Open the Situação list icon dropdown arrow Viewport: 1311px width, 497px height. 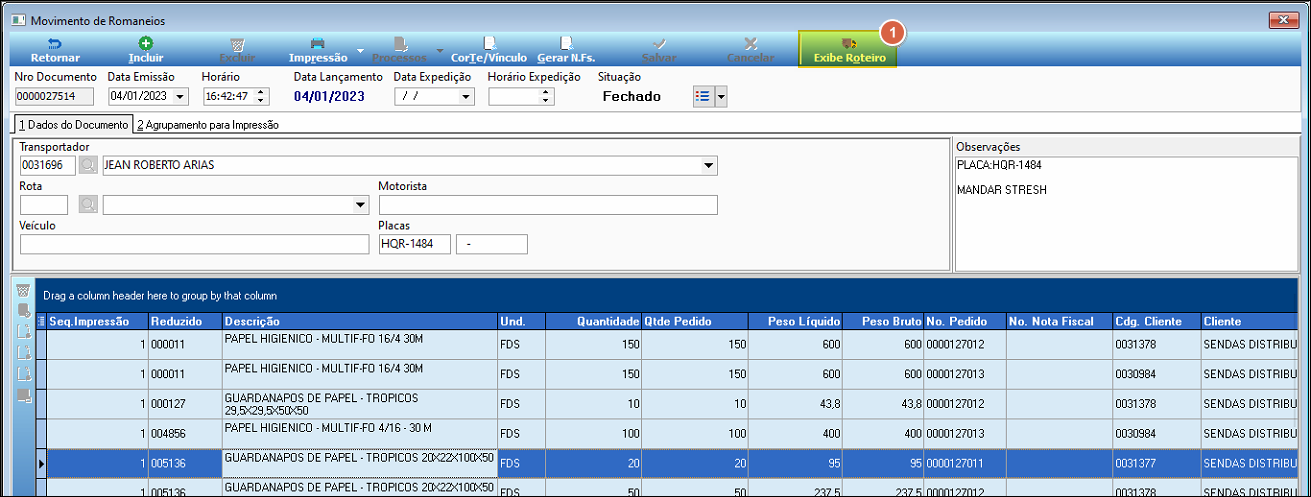click(x=720, y=96)
